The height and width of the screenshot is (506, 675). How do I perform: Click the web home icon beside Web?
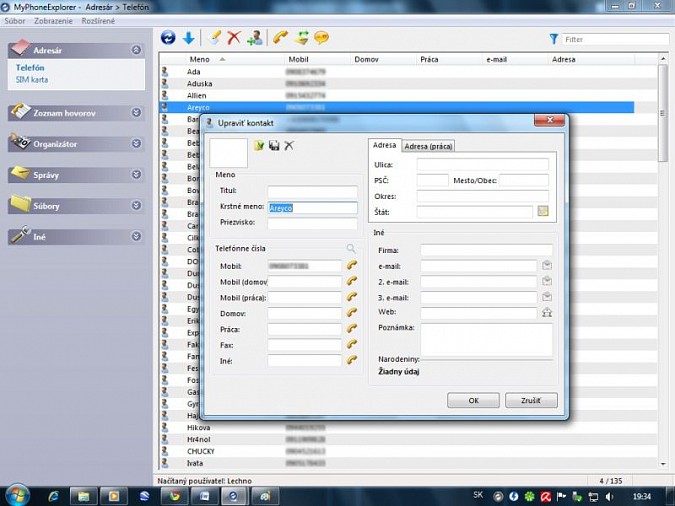547,312
